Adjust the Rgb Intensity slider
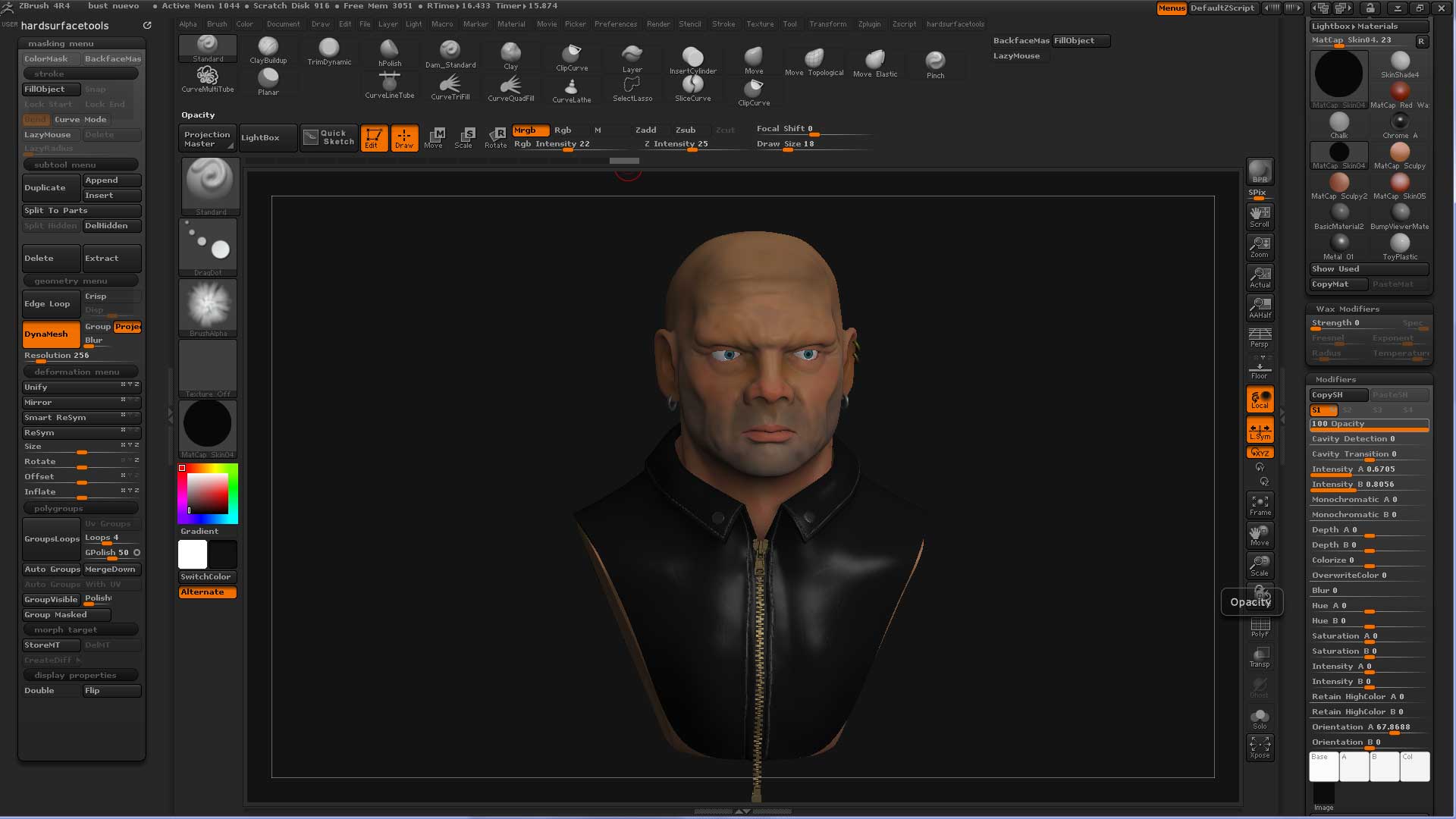This screenshot has height=819, width=1456. (570, 144)
